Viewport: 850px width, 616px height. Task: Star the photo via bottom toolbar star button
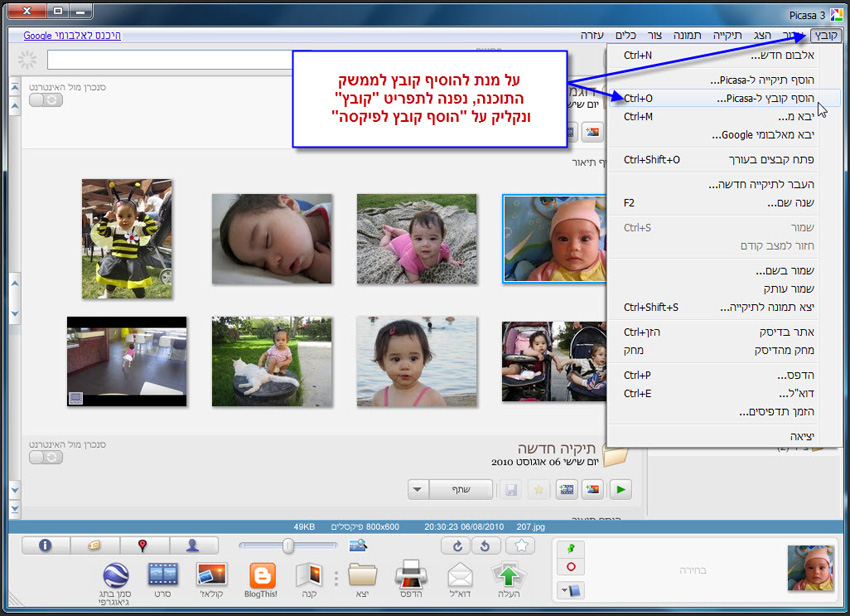pos(520,546)
